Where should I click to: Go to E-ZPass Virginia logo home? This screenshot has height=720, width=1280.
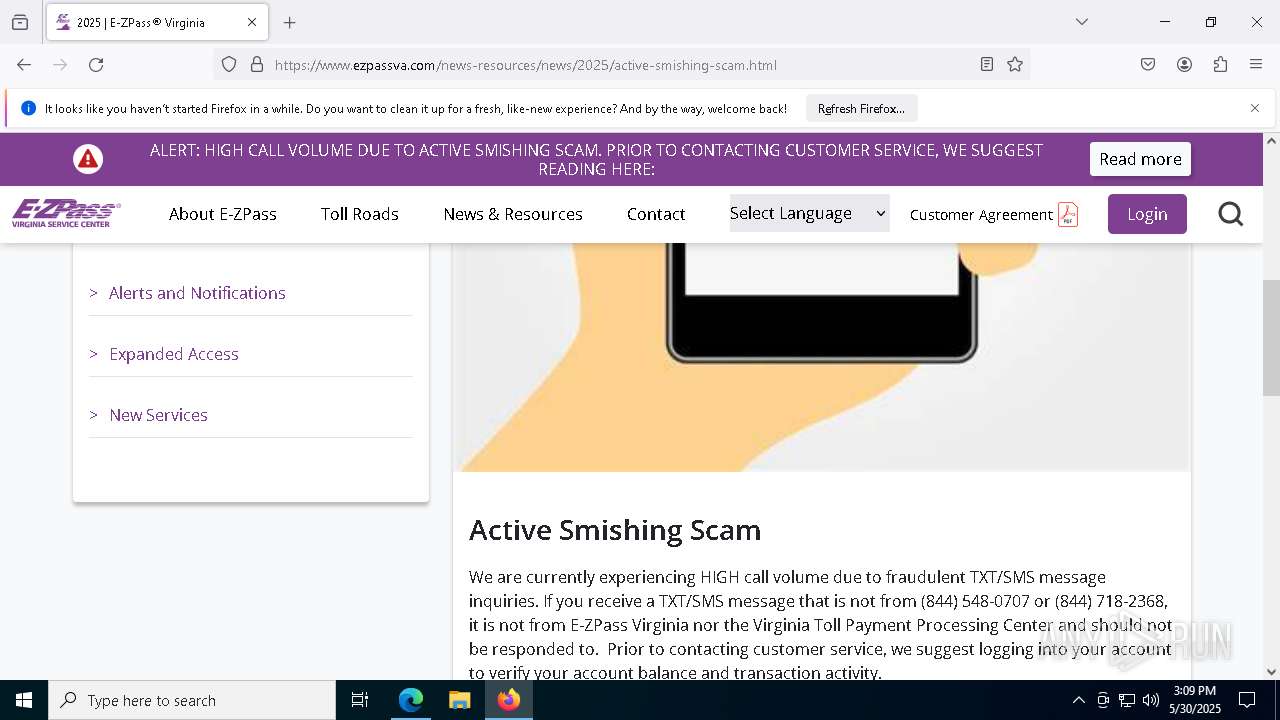pos(66,213)
